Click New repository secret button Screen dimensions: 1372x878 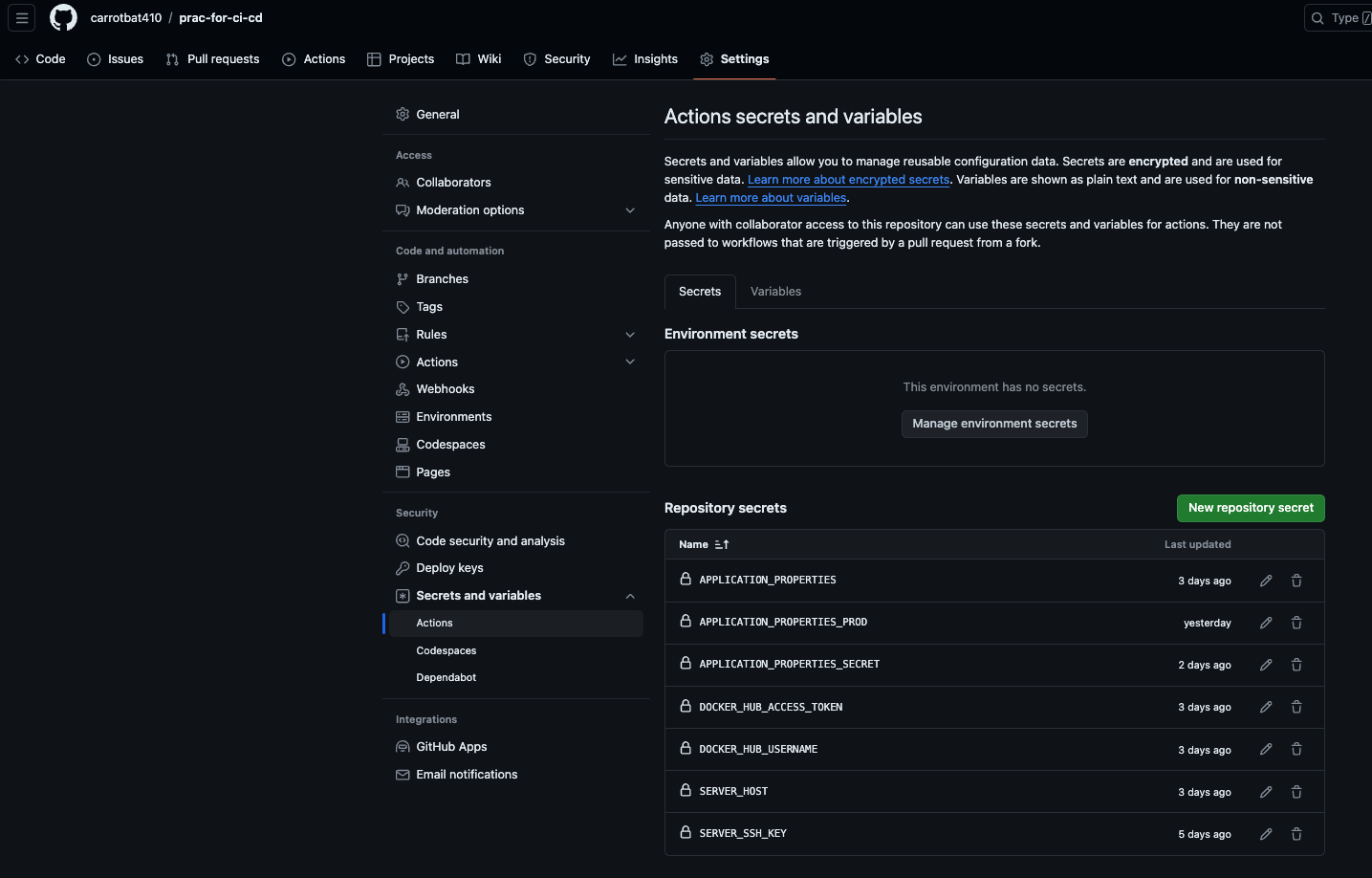click(1250, 508)
